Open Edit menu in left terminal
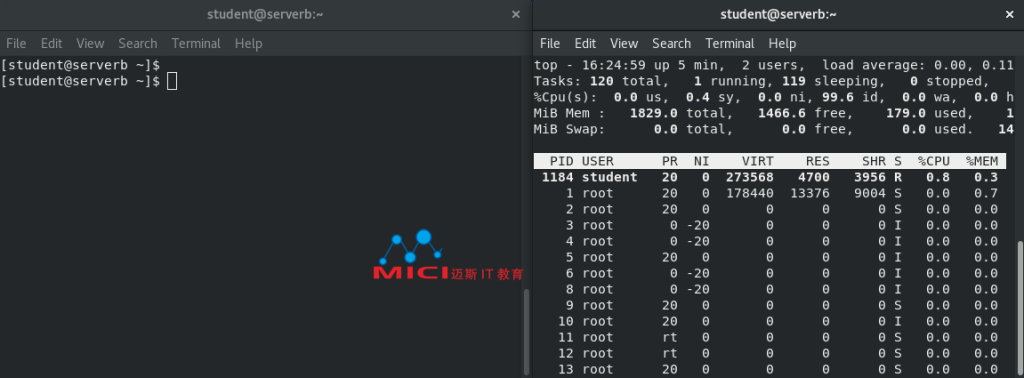Screen dimensions: 1024x378 point(52,44)
